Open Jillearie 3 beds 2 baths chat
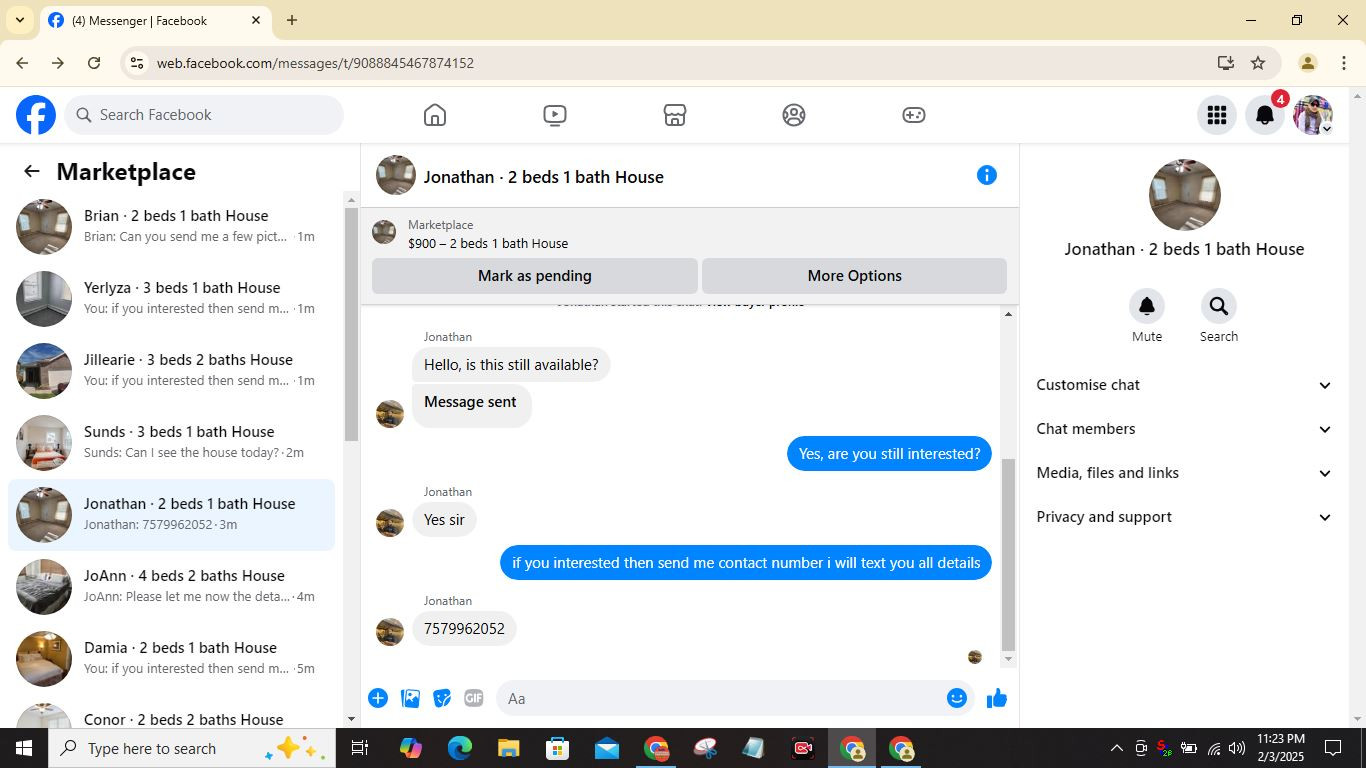1366x768 pixels. coord(172,371)
